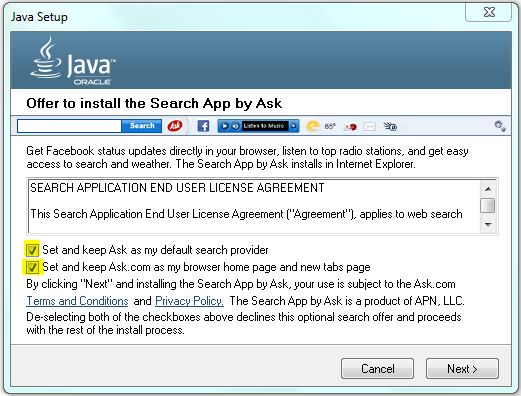Open the Terms and Conditions link
This screenshot has height=396, width=521.
[x=77, y=301]
